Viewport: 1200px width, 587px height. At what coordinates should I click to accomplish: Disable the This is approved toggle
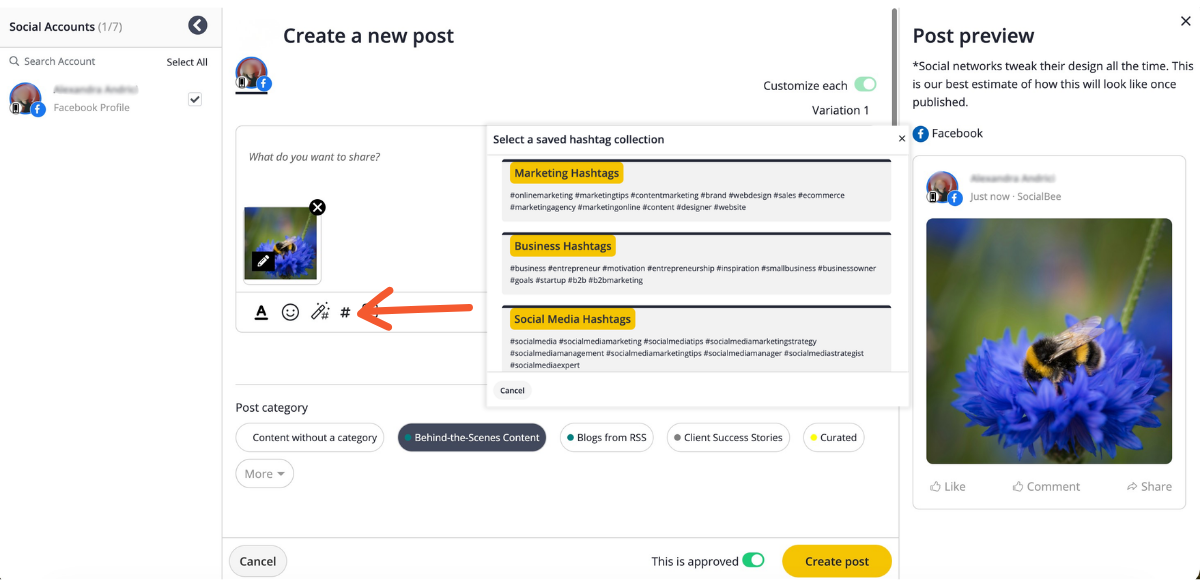click(x=754, y=561)
